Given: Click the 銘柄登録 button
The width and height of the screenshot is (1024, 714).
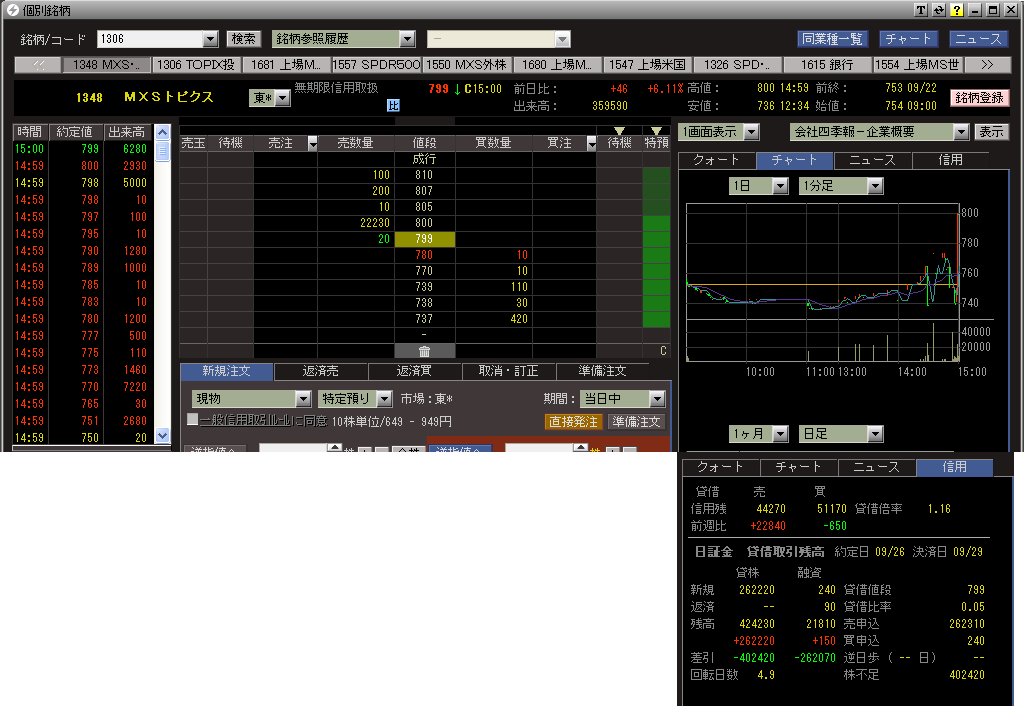Looking at the screenshot, I should point(979,98).
